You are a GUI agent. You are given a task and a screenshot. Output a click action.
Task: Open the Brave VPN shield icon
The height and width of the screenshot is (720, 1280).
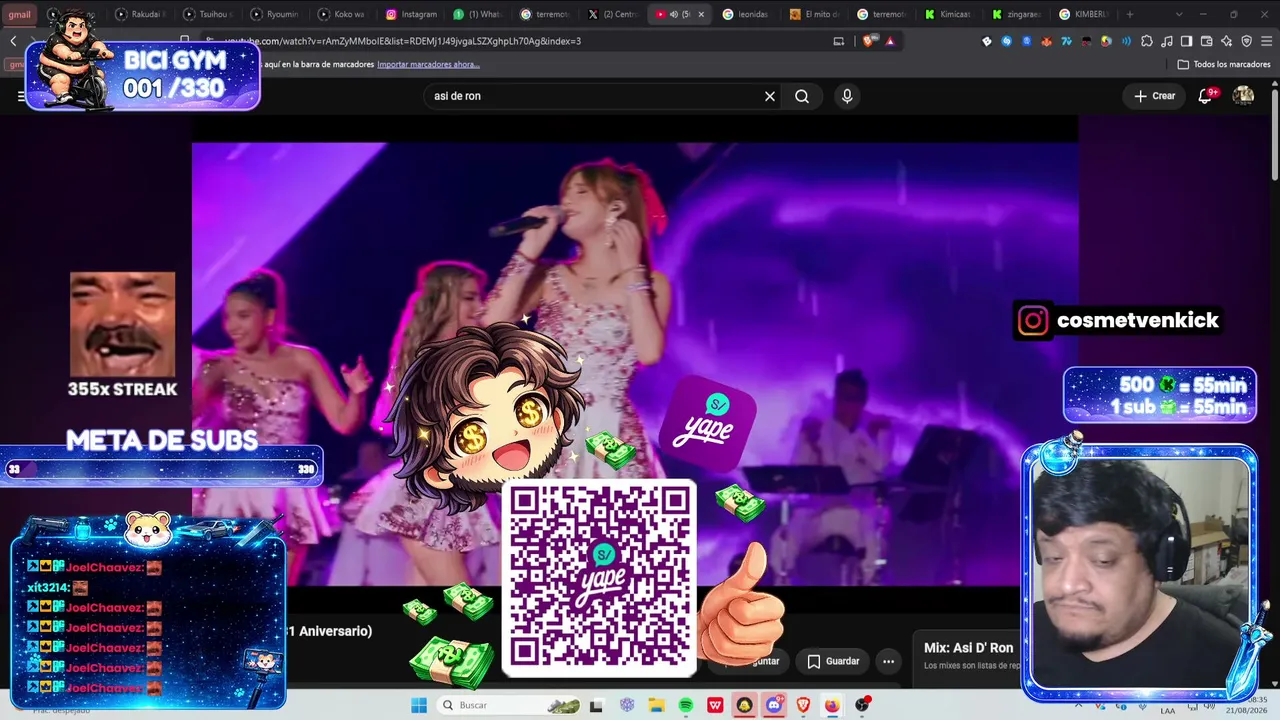(1247, 41)
